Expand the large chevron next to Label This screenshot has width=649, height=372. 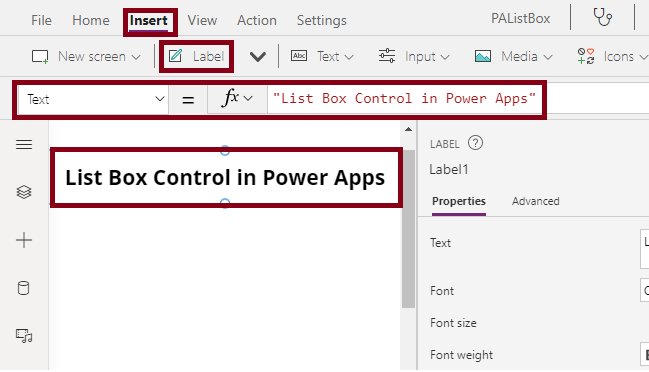coord(258,57)
